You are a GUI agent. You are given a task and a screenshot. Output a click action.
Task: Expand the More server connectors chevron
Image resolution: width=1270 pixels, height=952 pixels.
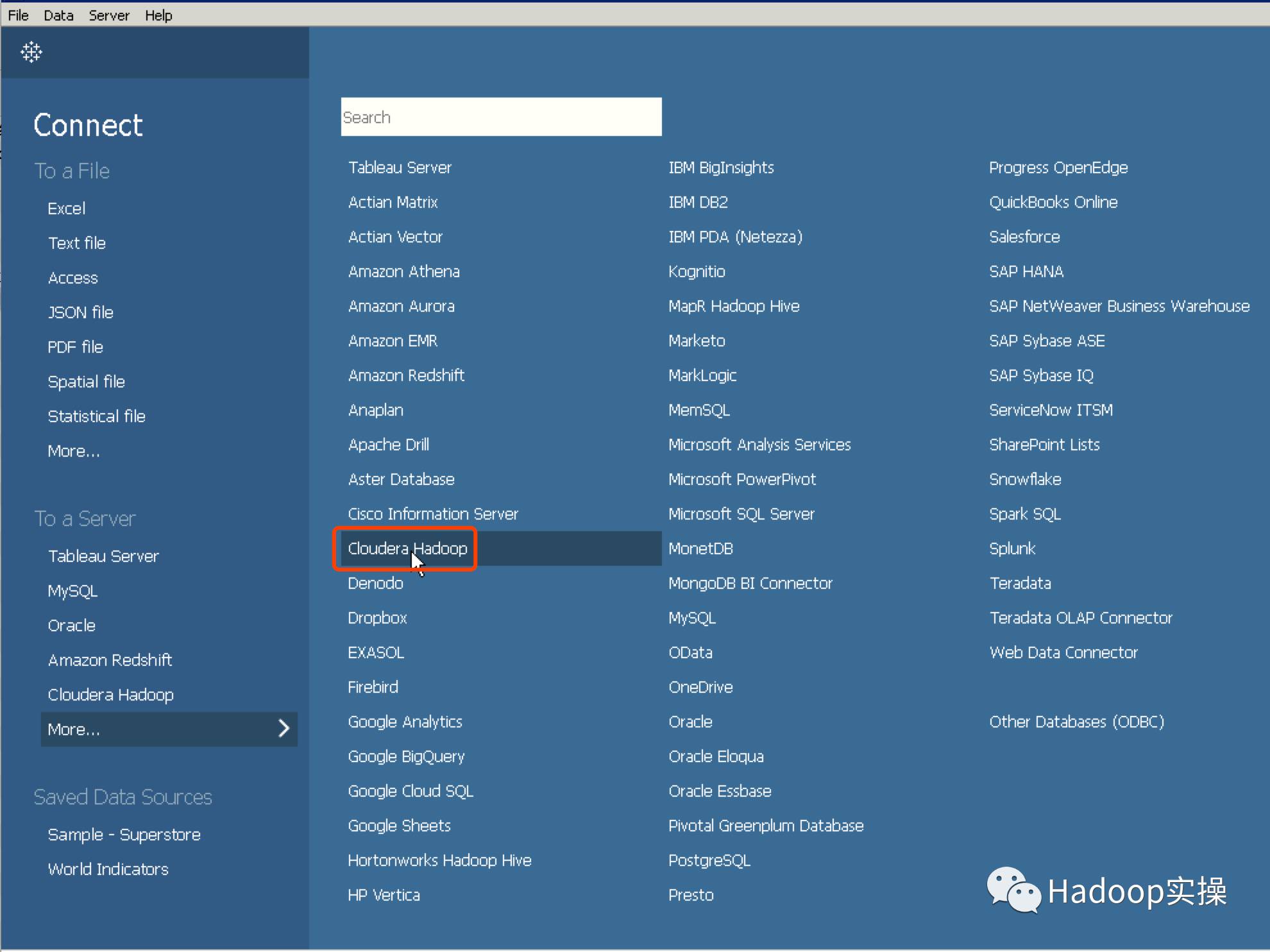pos(284,728)
